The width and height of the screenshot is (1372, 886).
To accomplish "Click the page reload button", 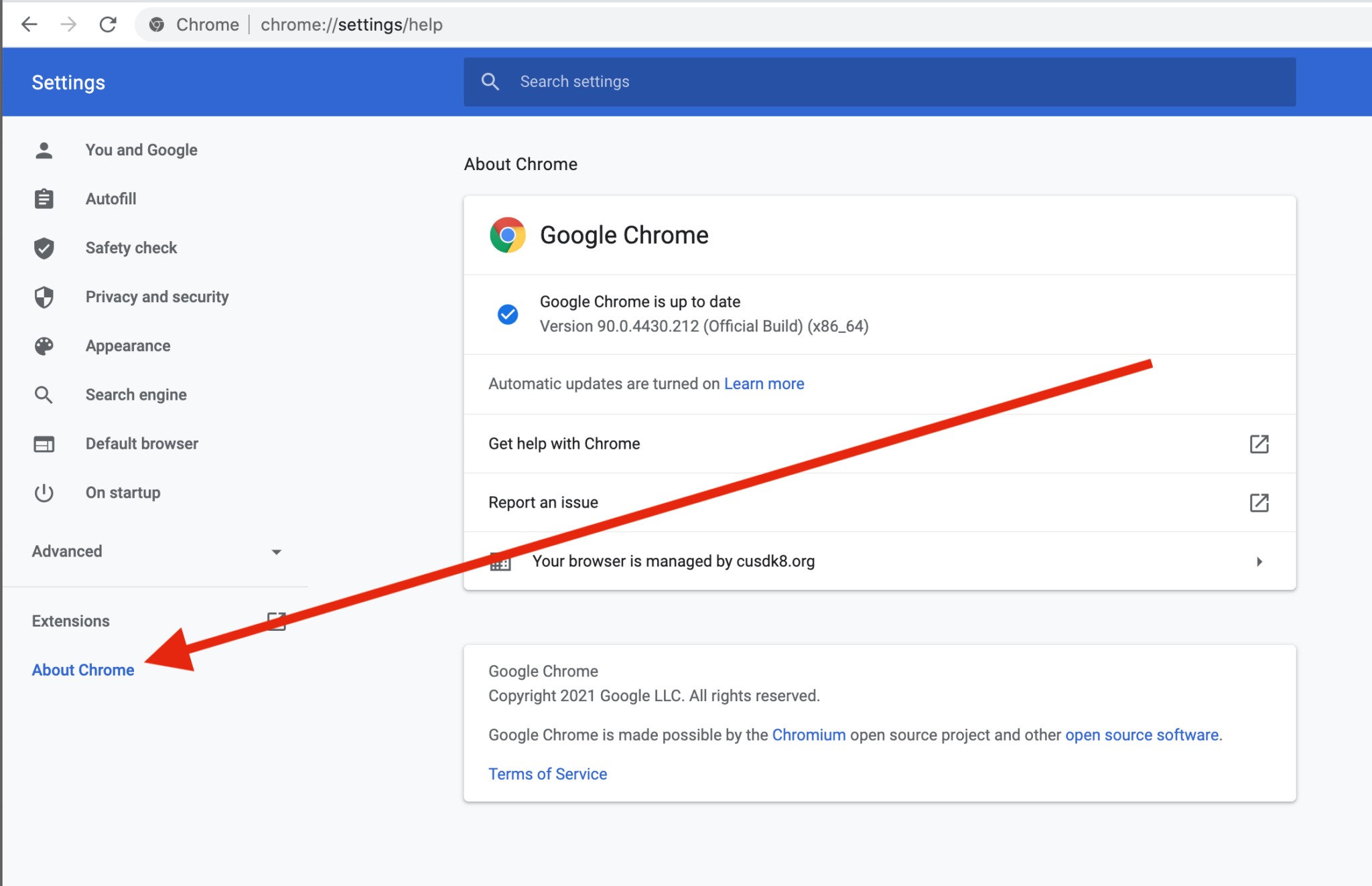I will pos(109,24).
